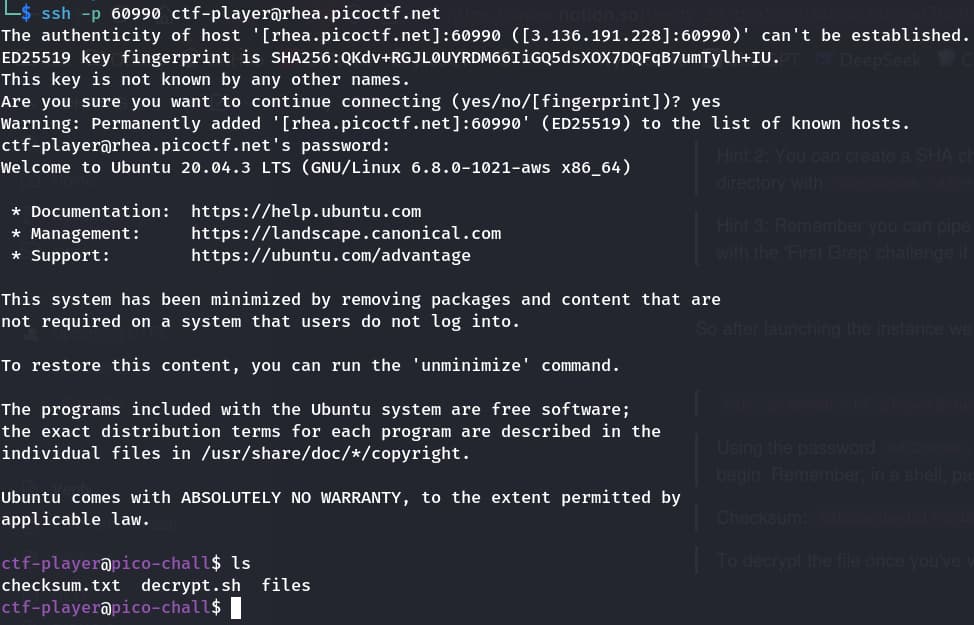This screenshot has width=974, height=625.
Task: Click the checksum.txt file name
Action: pos(61,585)
